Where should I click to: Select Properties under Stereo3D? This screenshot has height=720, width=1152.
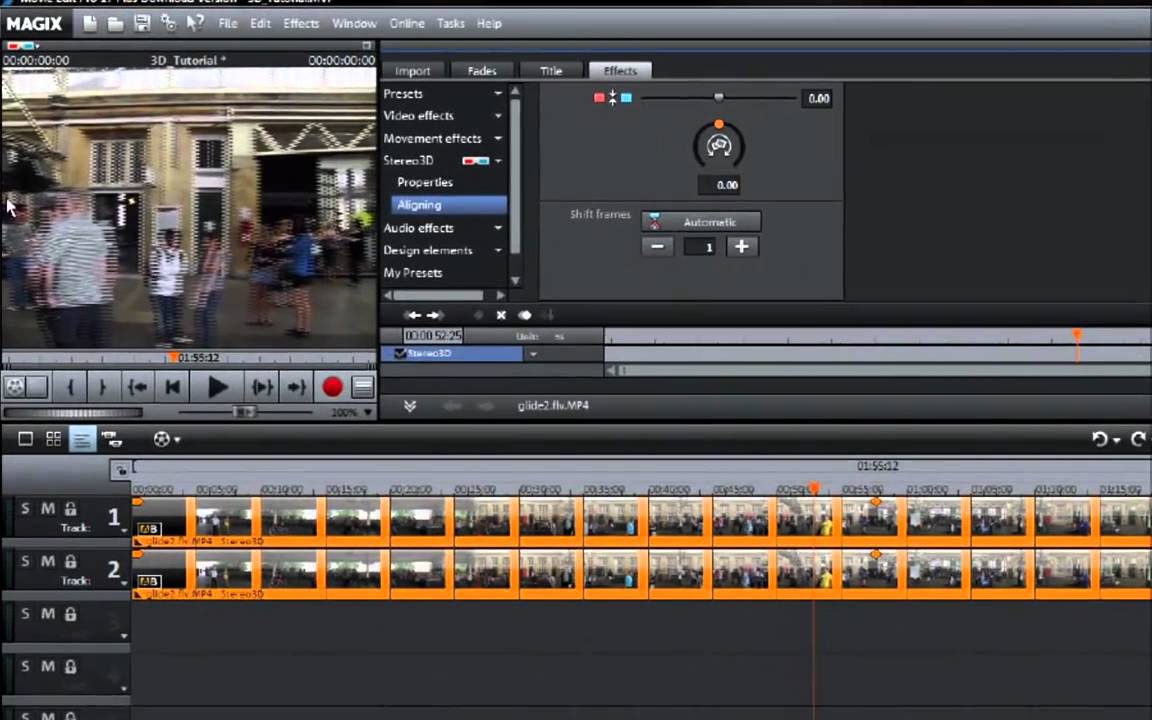[425, 182]
